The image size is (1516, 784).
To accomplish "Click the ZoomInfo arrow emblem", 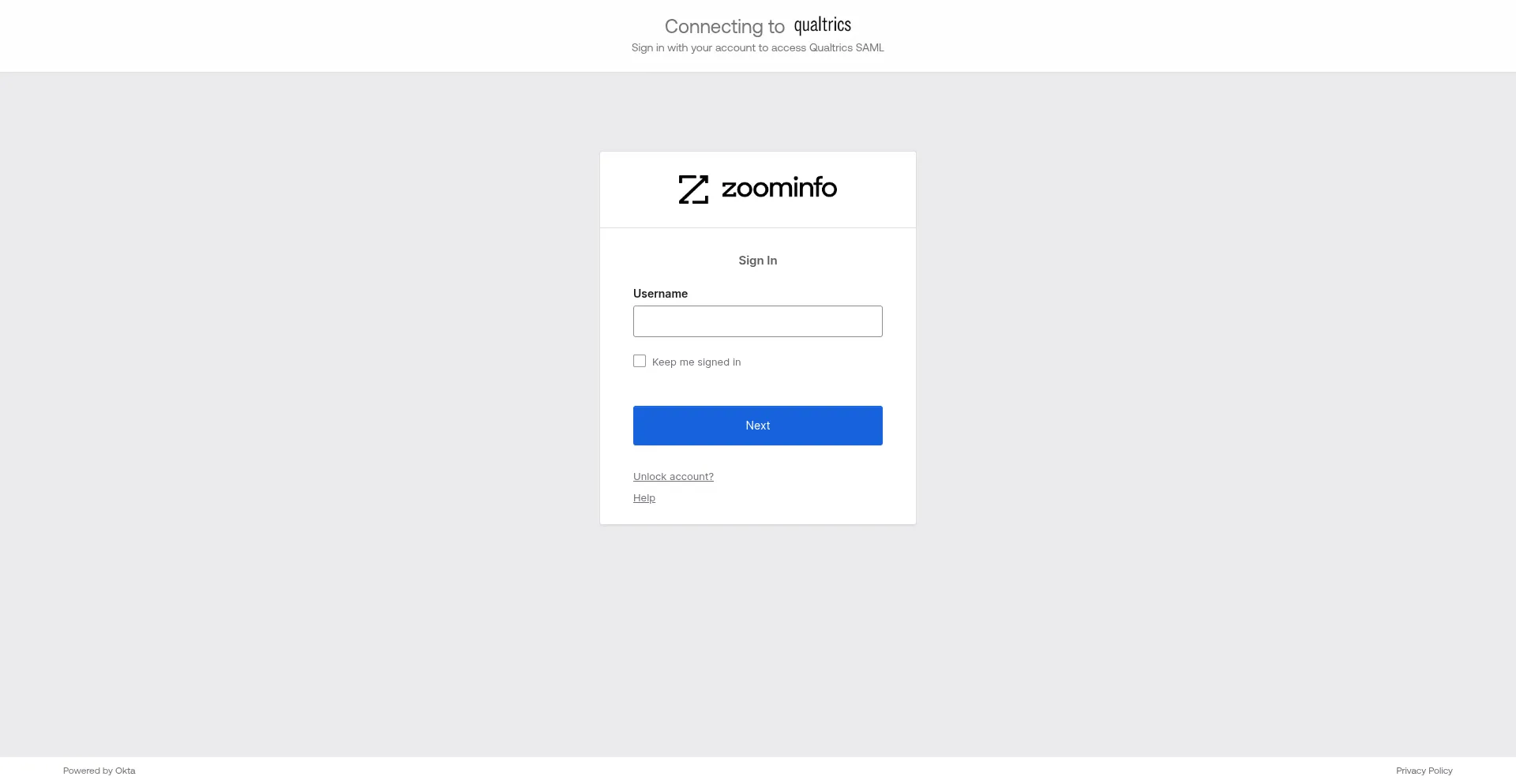I will [x=693, y=189].
